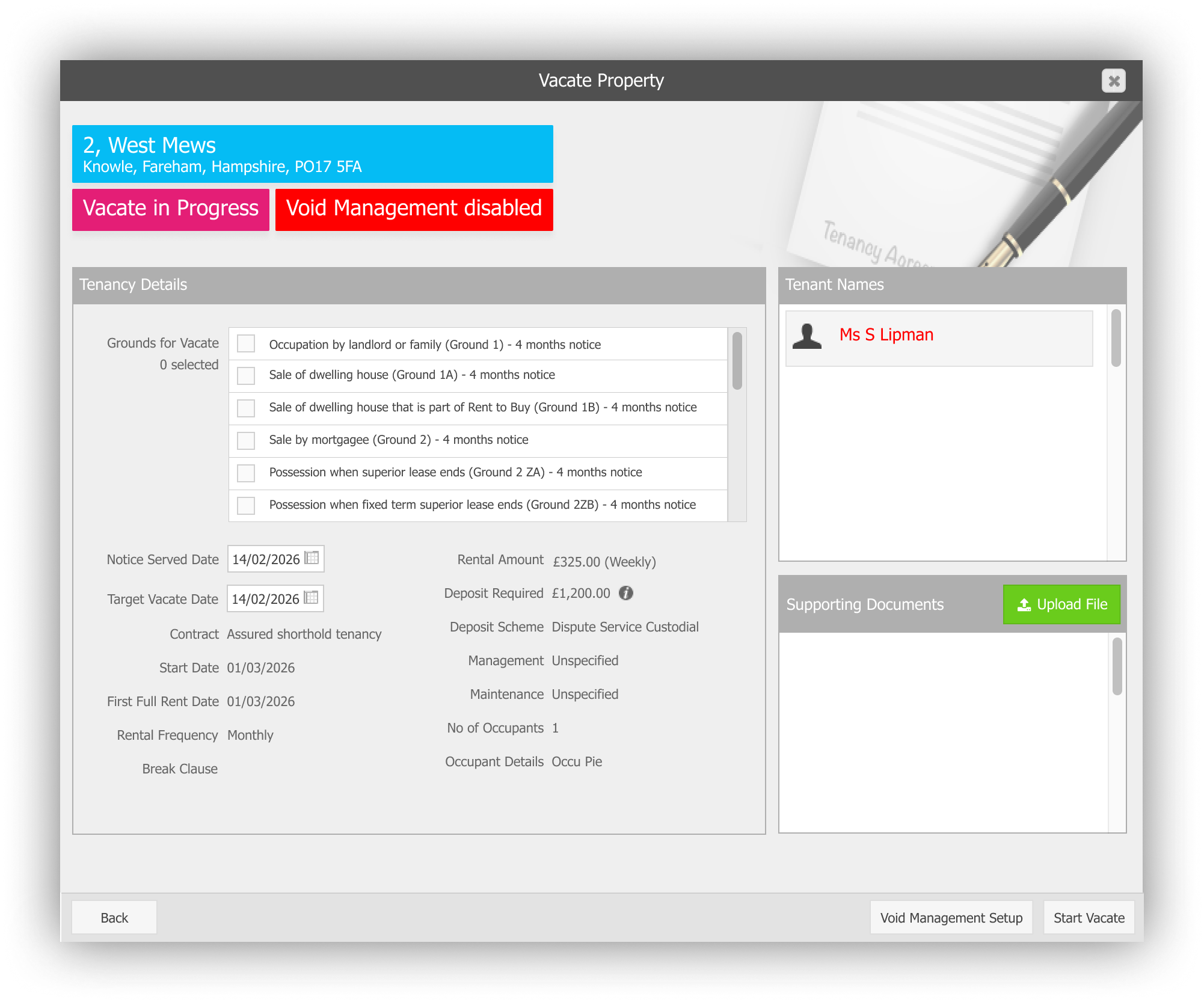Click tenant avatar icon for Ms S Lipman
Screen dimensions: 1204x1002
click(x=807, y=336)
